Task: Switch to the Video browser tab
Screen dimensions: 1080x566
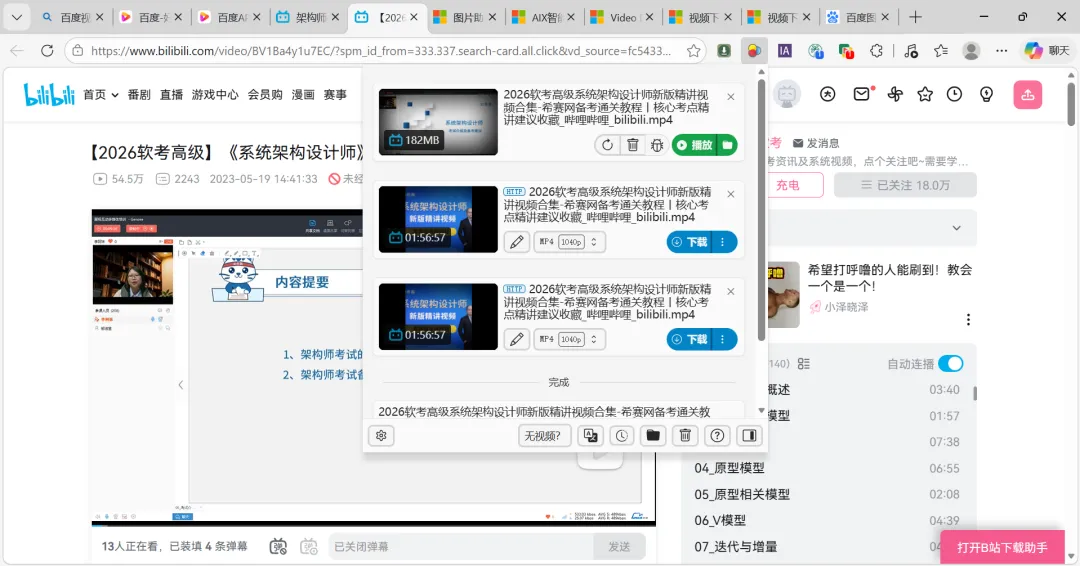Action: [x=622, y=17]
